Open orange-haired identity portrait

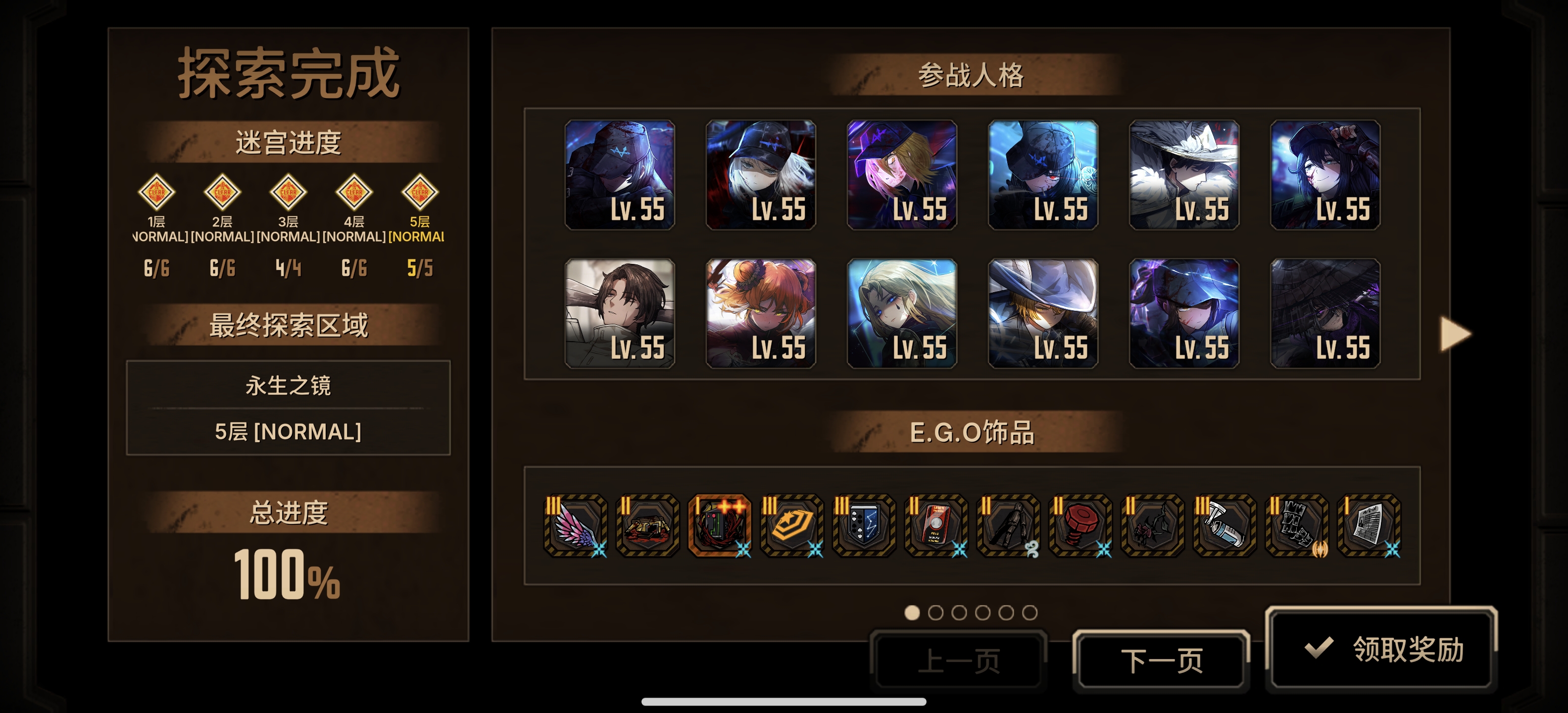pyautogui.click(x=761, y=313)
